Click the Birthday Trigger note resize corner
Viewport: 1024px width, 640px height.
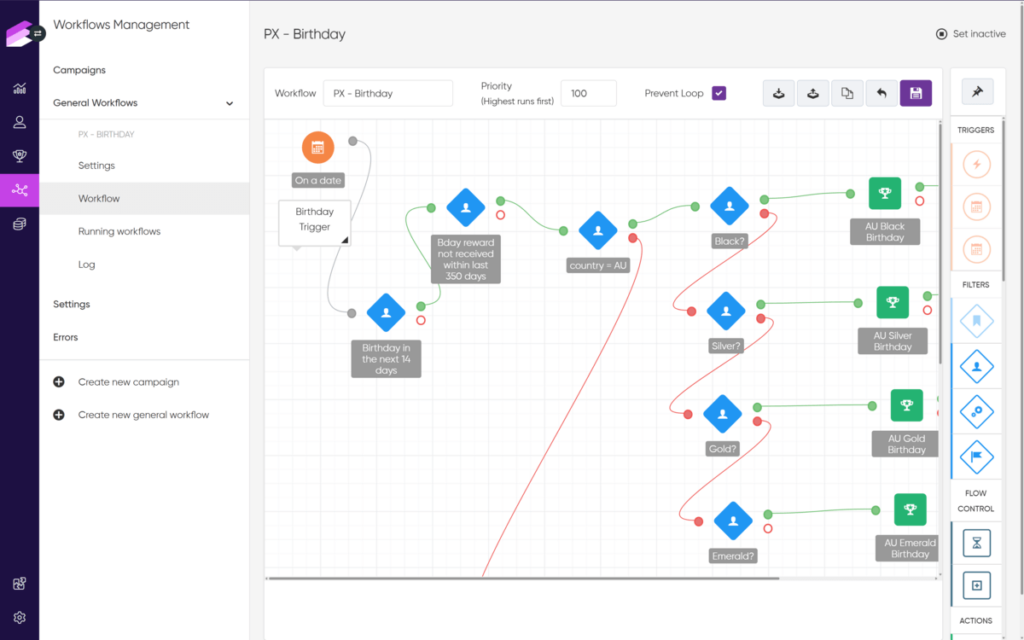344,240
